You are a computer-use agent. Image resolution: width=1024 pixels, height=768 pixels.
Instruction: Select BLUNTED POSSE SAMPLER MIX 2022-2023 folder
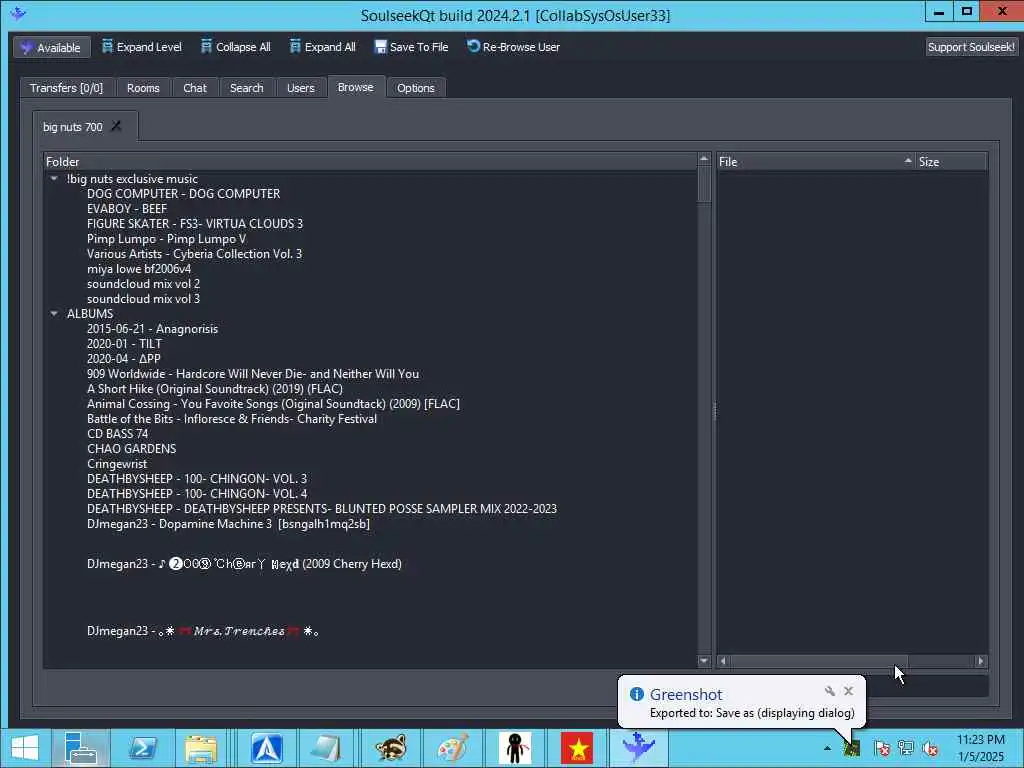tap(322, 509)
